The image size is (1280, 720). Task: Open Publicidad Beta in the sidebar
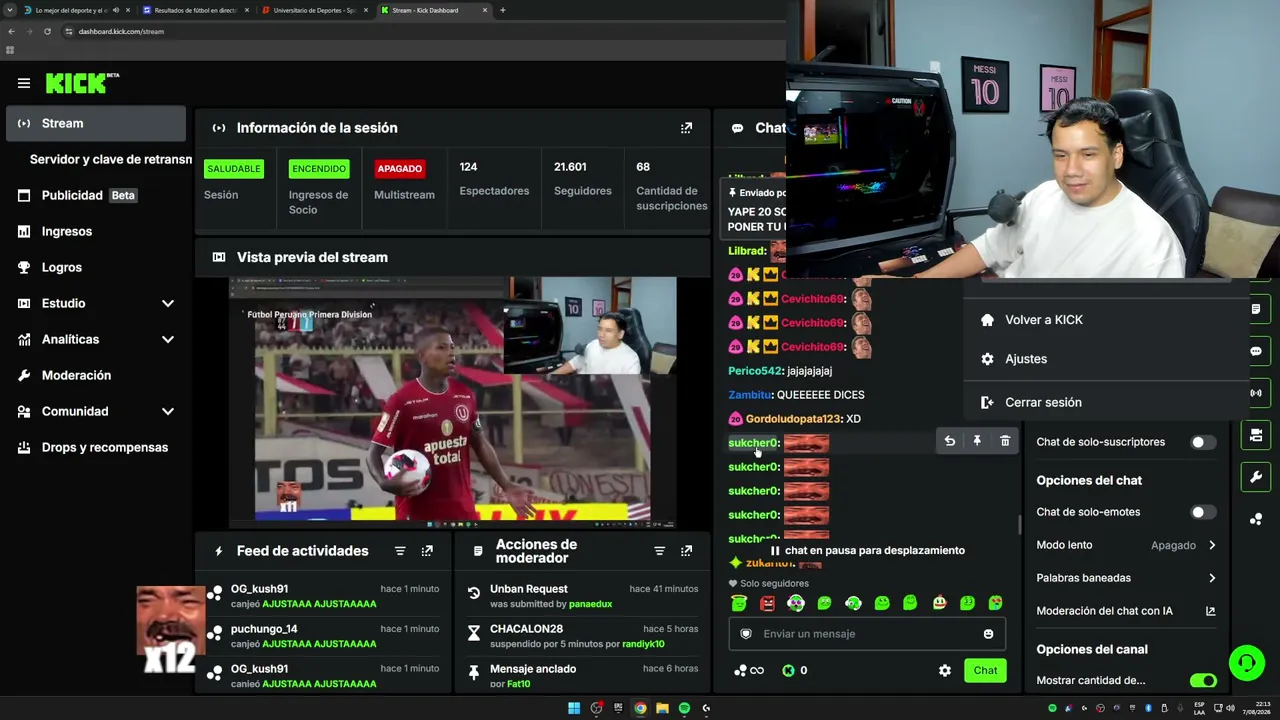[x=96, y=195]
